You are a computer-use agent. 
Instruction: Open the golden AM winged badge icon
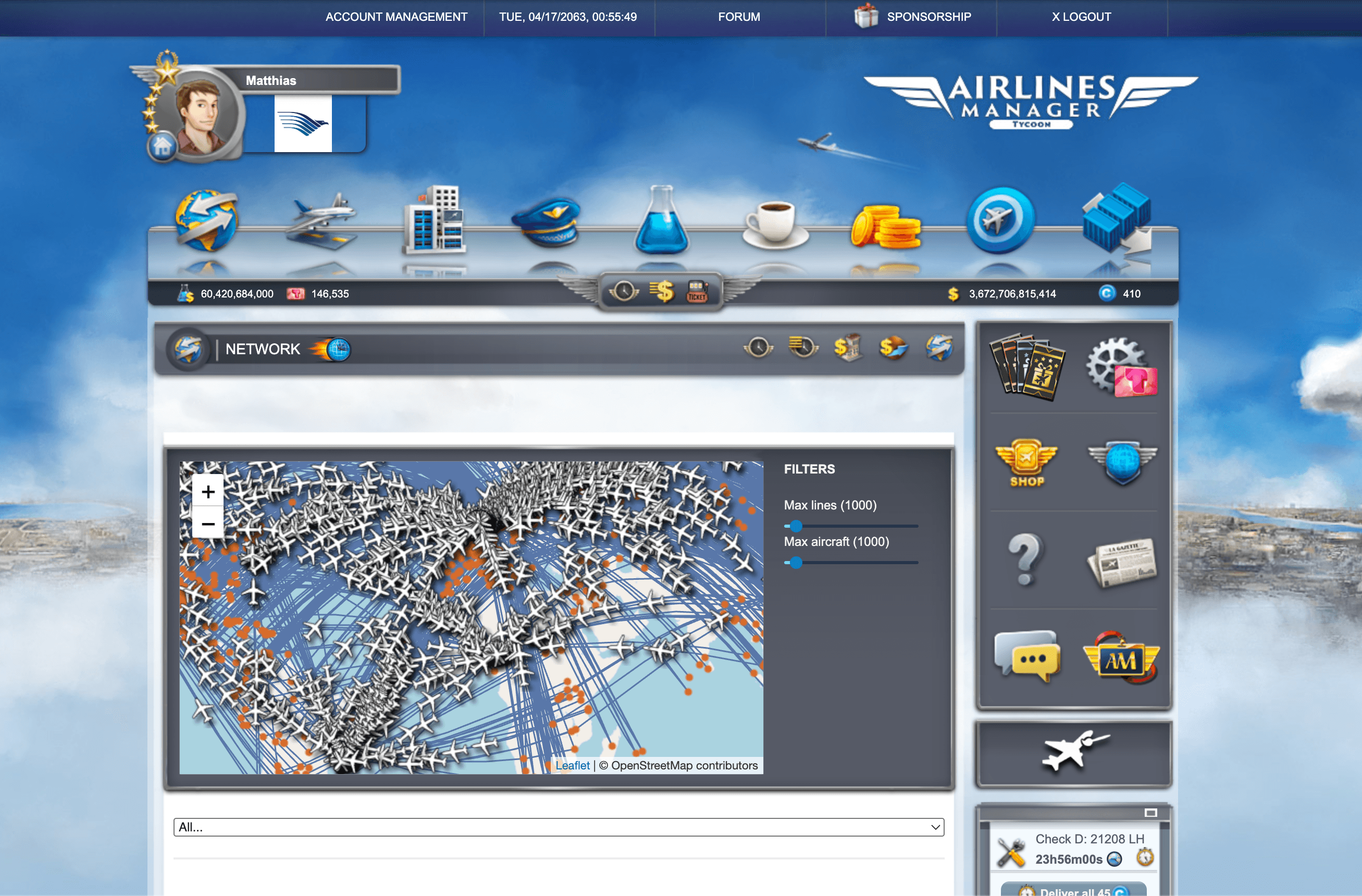click(1122, 658)
